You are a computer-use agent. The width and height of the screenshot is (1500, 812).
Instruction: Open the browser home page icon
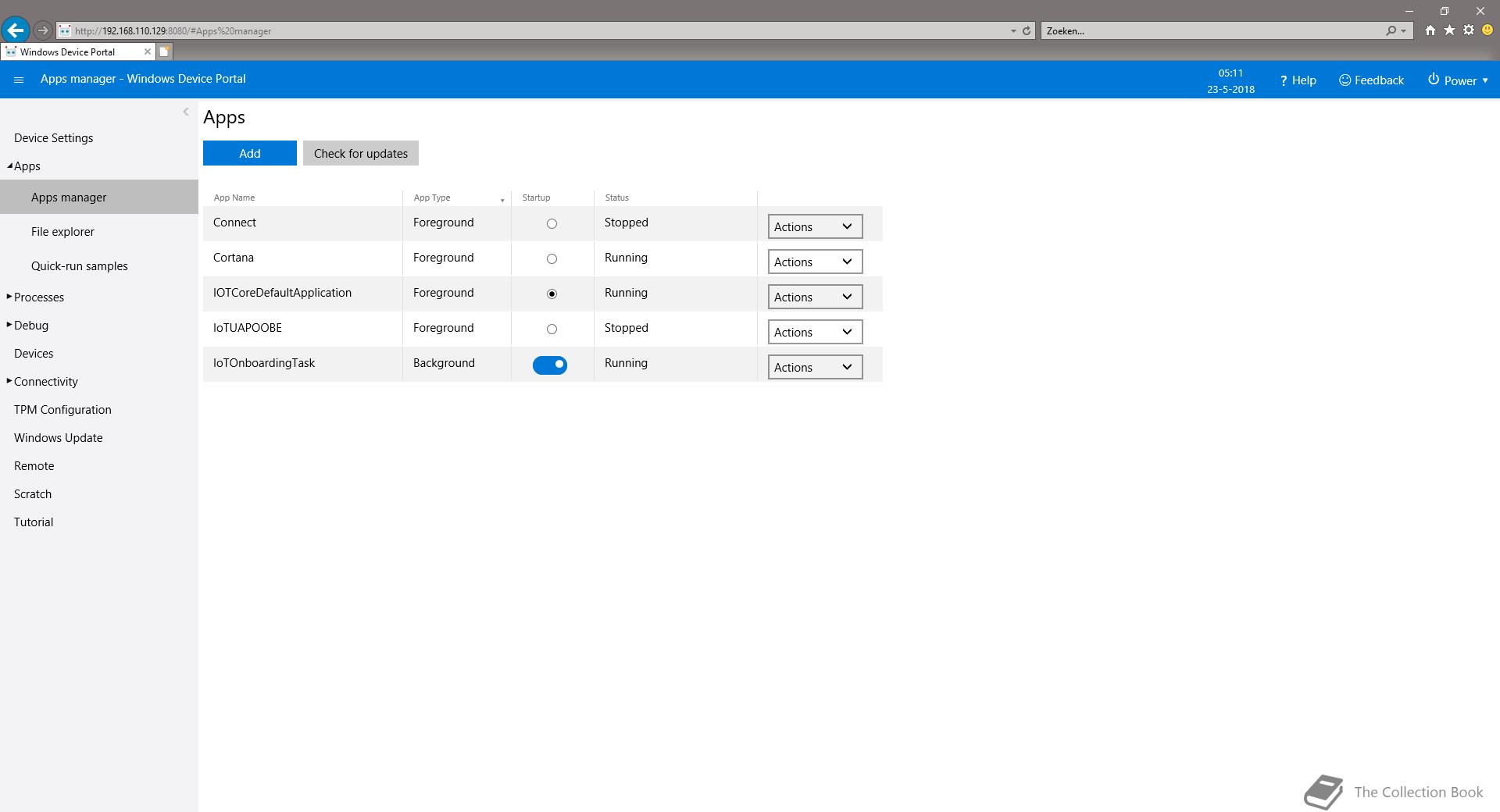coord(1430,30)
